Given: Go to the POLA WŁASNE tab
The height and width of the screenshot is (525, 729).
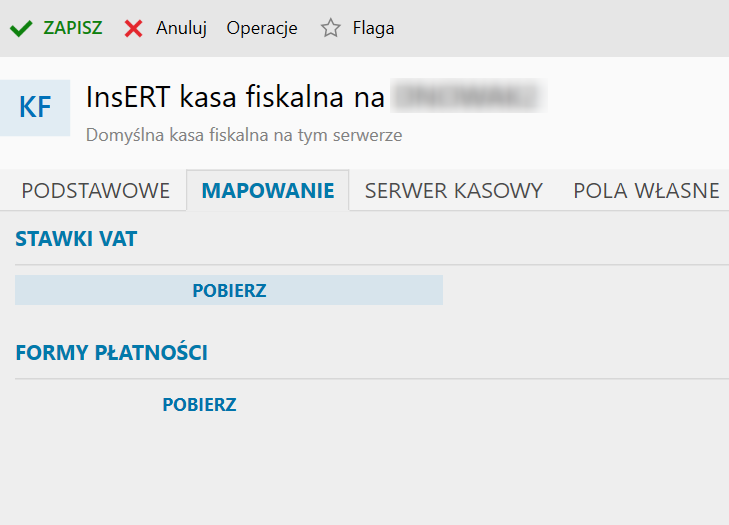Looking at the screenshot, I should (x=646, y=191).
